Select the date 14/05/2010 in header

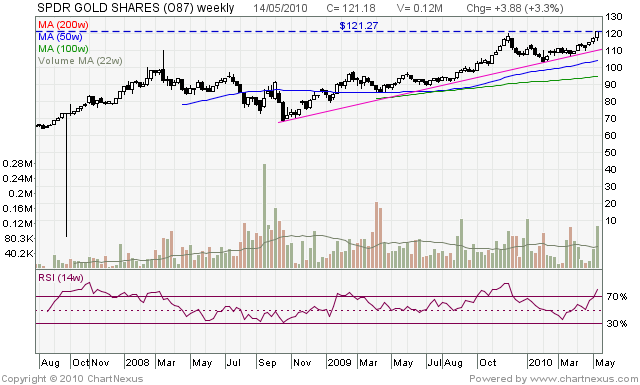pyautogui.click(x=280, y=8)
